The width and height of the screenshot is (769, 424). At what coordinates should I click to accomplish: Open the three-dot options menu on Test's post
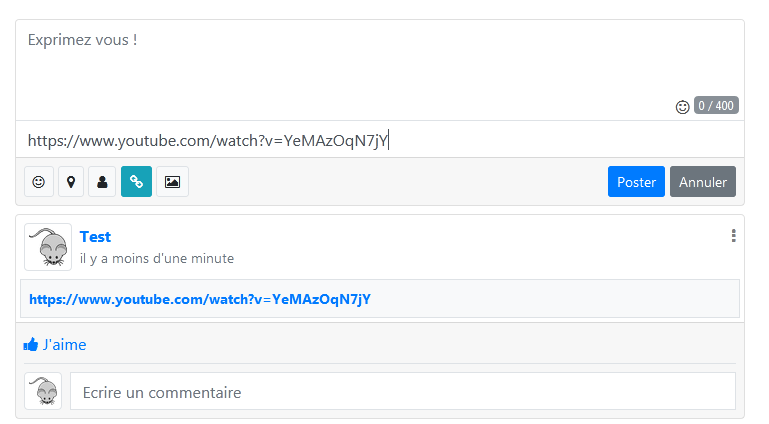point(734,236)
